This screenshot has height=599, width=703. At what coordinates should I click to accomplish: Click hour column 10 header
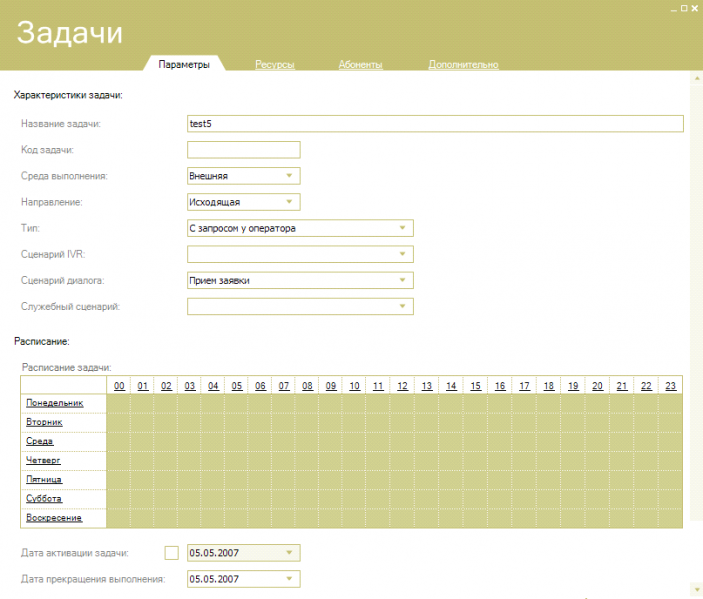coord(354,386)
